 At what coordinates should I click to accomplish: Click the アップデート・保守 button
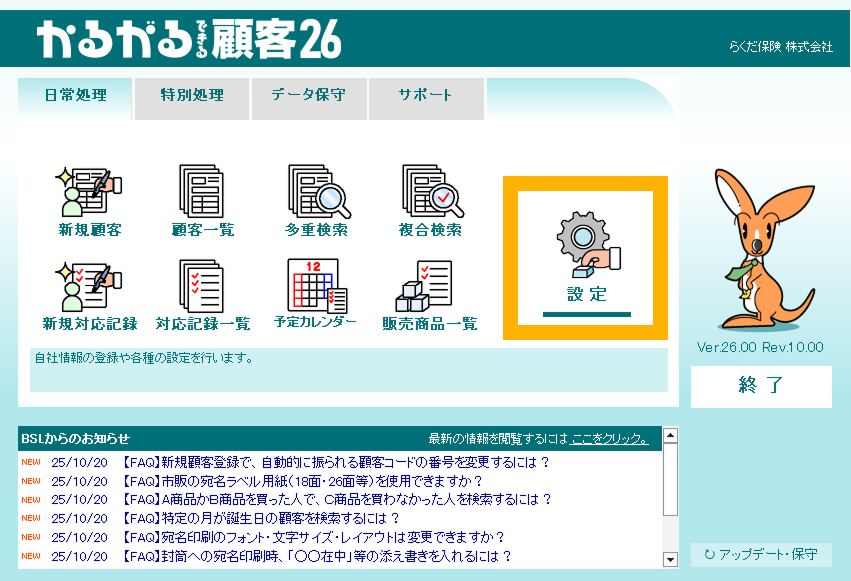(x=761, y=554)
